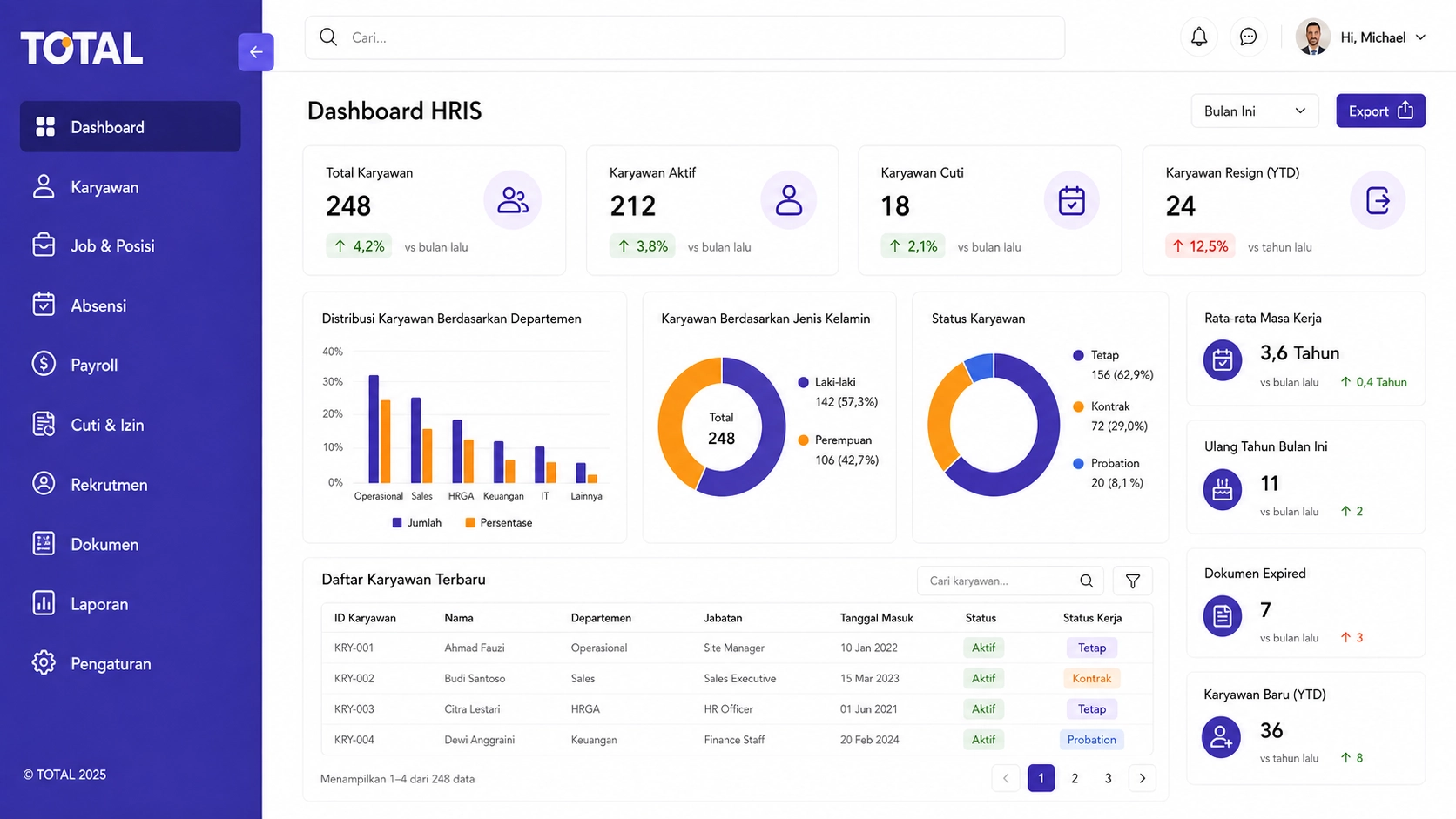1456x819 pixels.
Task: Click the 4,2% growth badge
Action: coord(360,246)
